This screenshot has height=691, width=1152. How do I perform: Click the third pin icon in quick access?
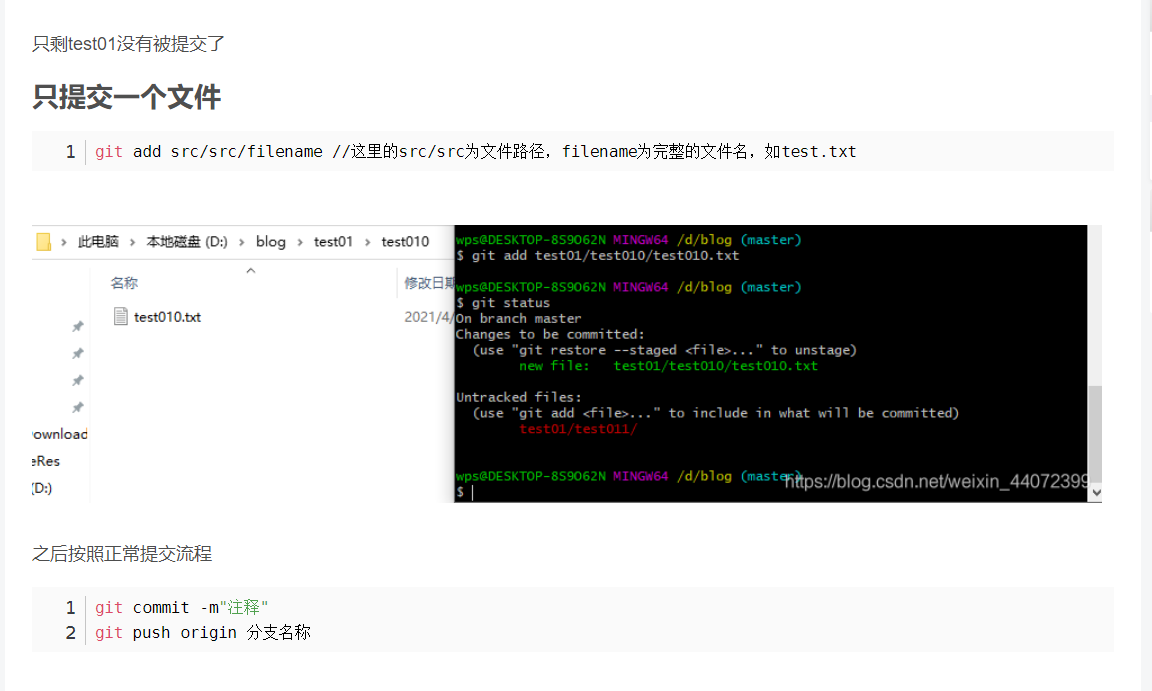77,380
